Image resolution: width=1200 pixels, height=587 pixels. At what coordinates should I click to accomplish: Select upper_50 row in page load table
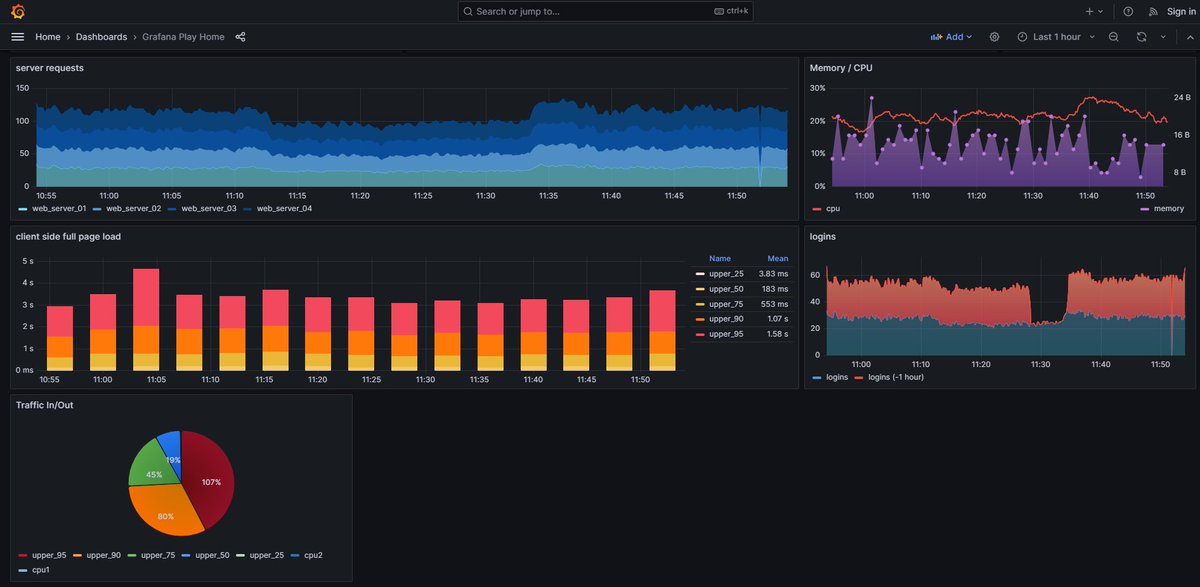click(x=742, y=288)
